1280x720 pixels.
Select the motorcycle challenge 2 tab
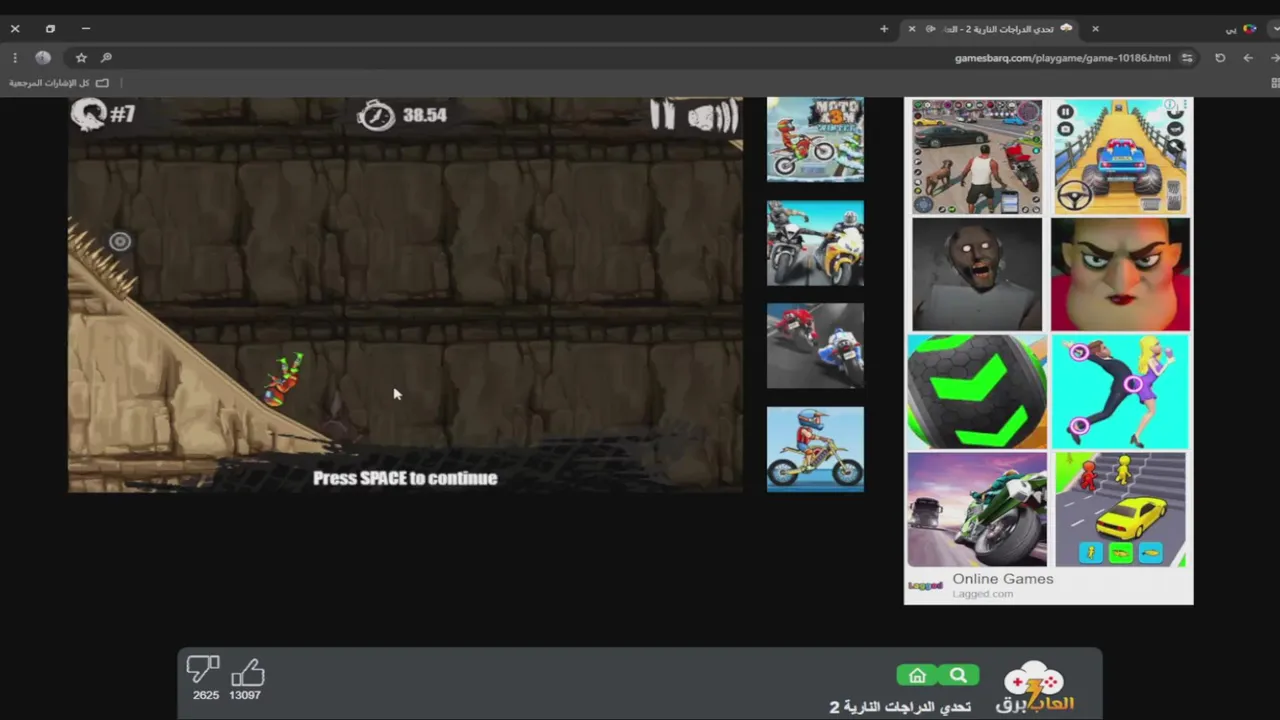coord(990,29)
